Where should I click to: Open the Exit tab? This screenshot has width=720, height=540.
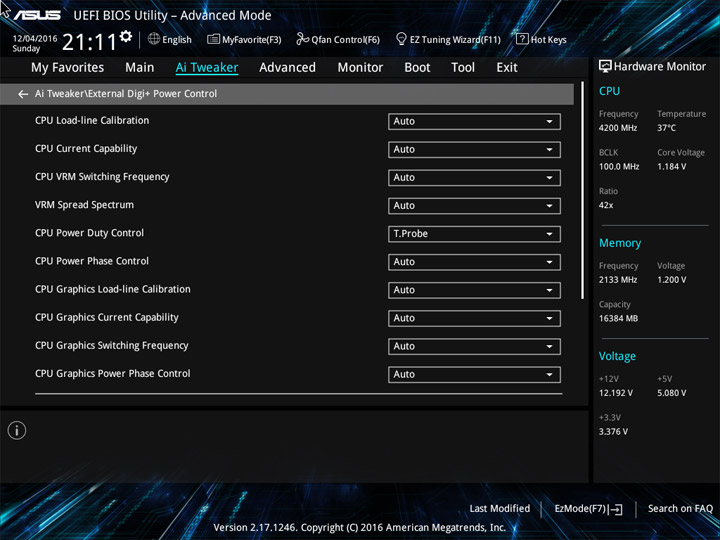[507, 68]
